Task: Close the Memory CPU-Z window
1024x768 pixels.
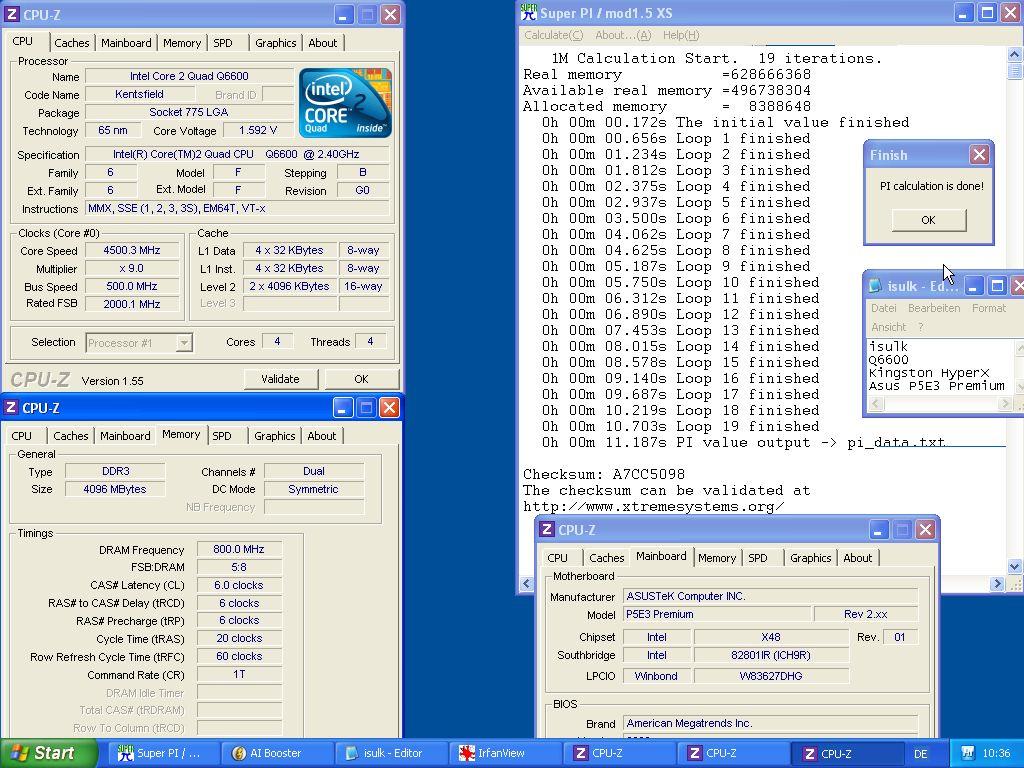Action: (x=389, y=408)
